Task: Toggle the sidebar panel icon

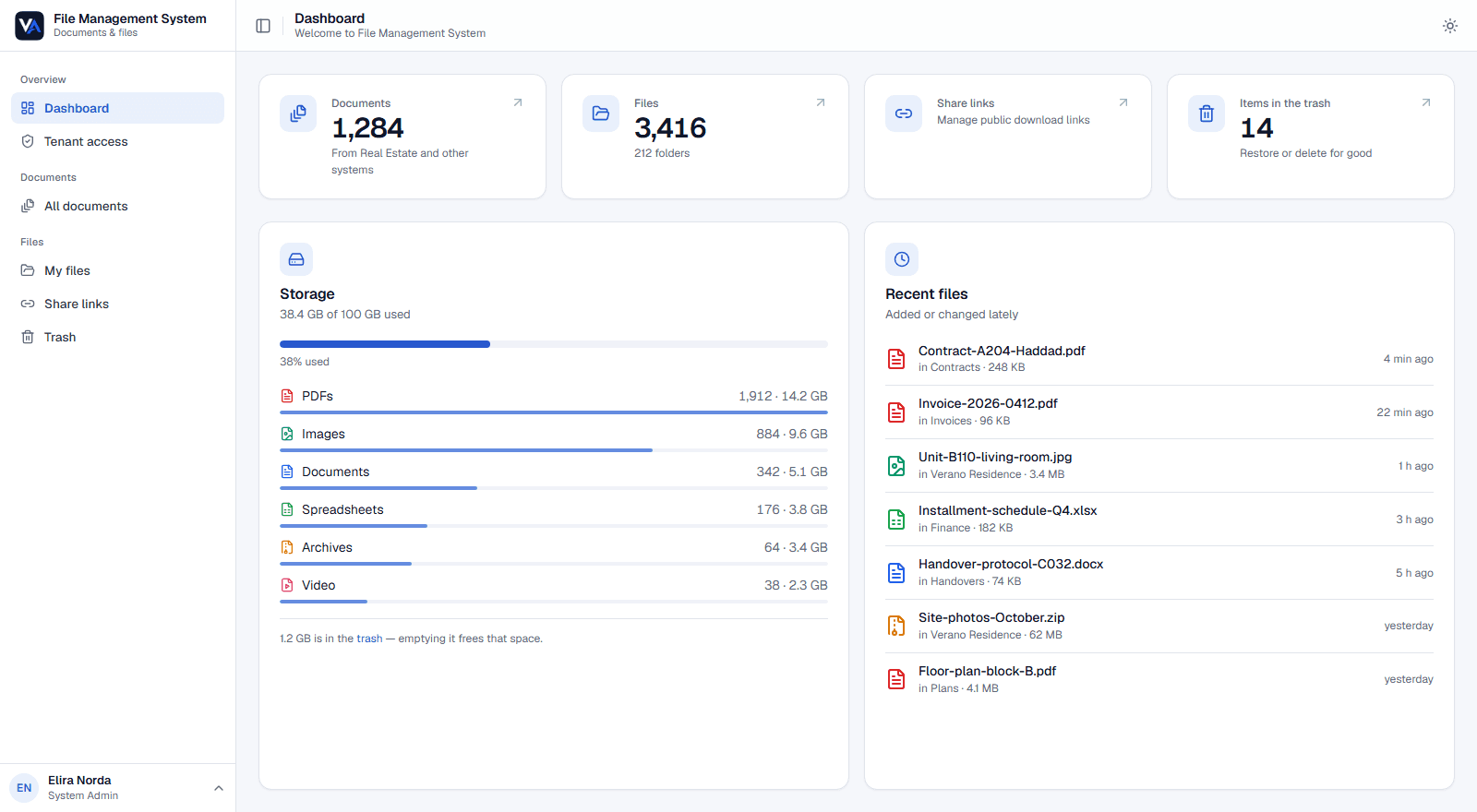Action: coord(263,26)
